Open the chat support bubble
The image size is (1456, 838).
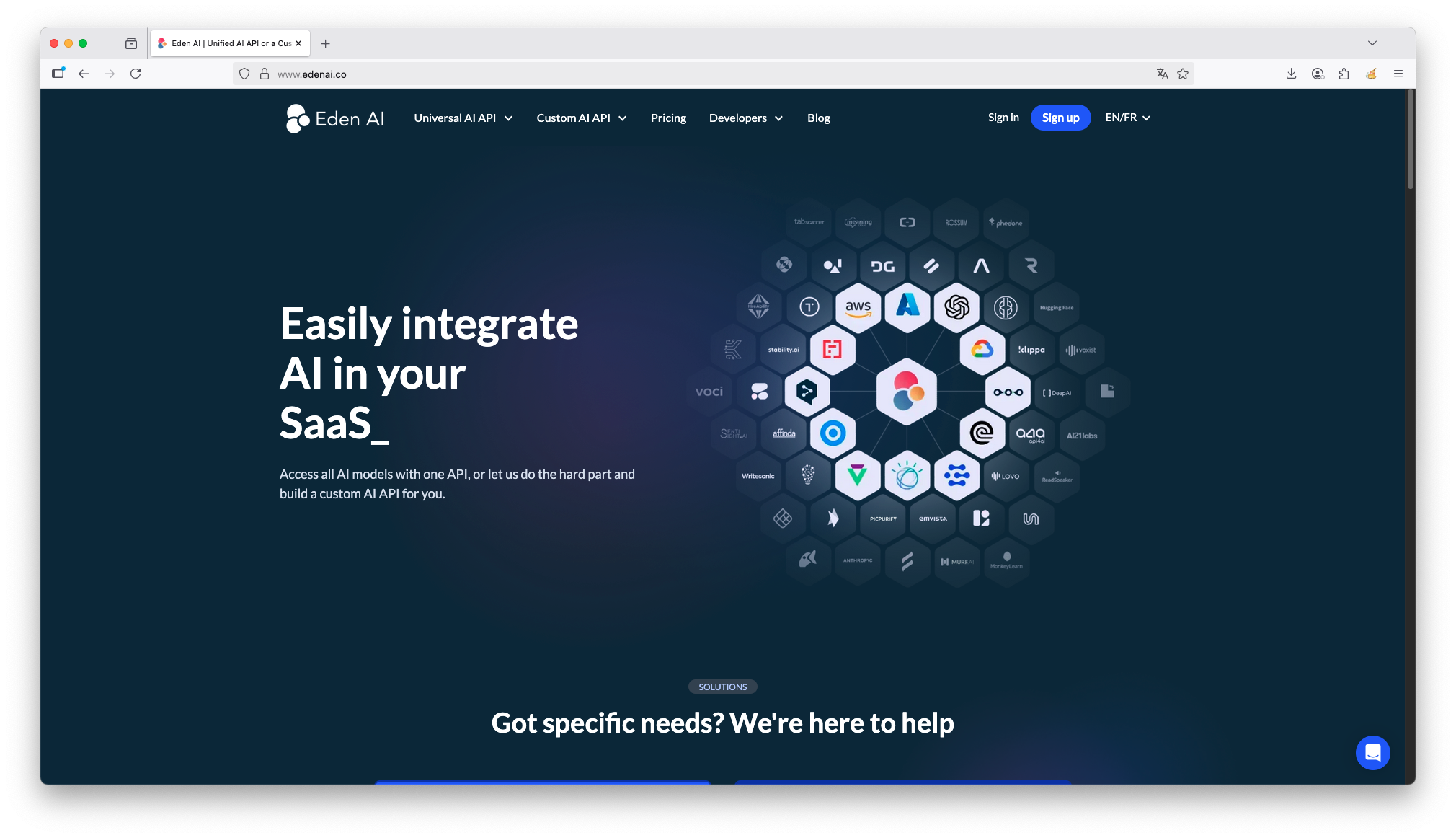(x=1372, y=753)
